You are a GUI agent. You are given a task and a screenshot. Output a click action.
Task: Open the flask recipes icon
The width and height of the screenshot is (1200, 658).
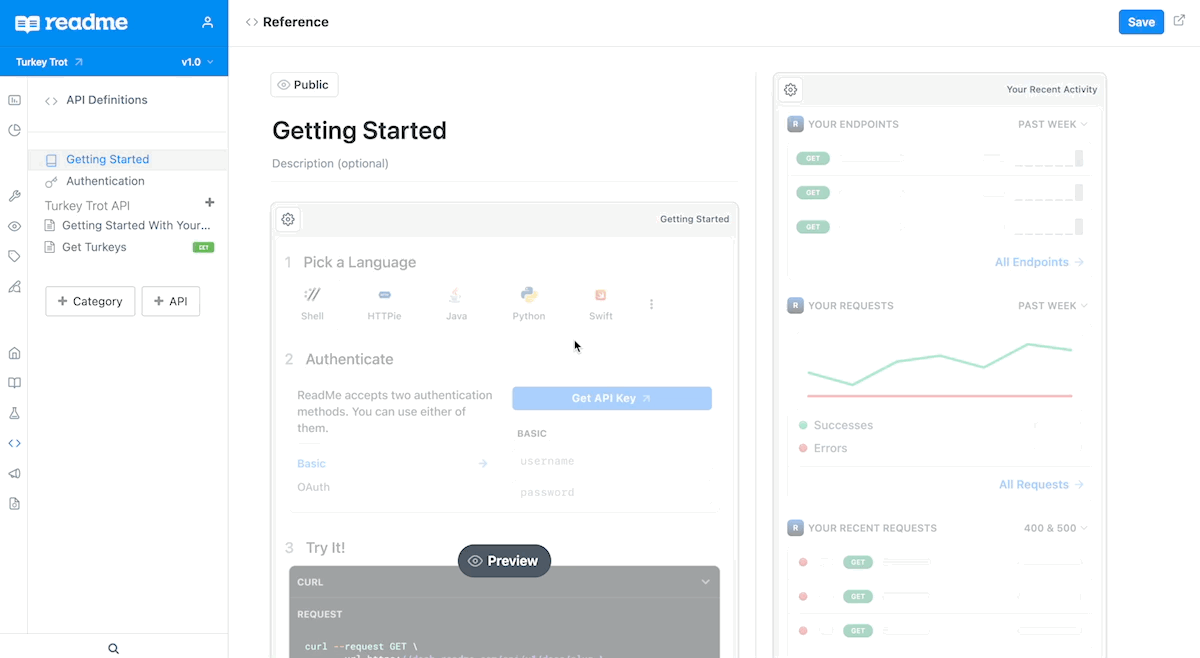(x=14, y=413)
